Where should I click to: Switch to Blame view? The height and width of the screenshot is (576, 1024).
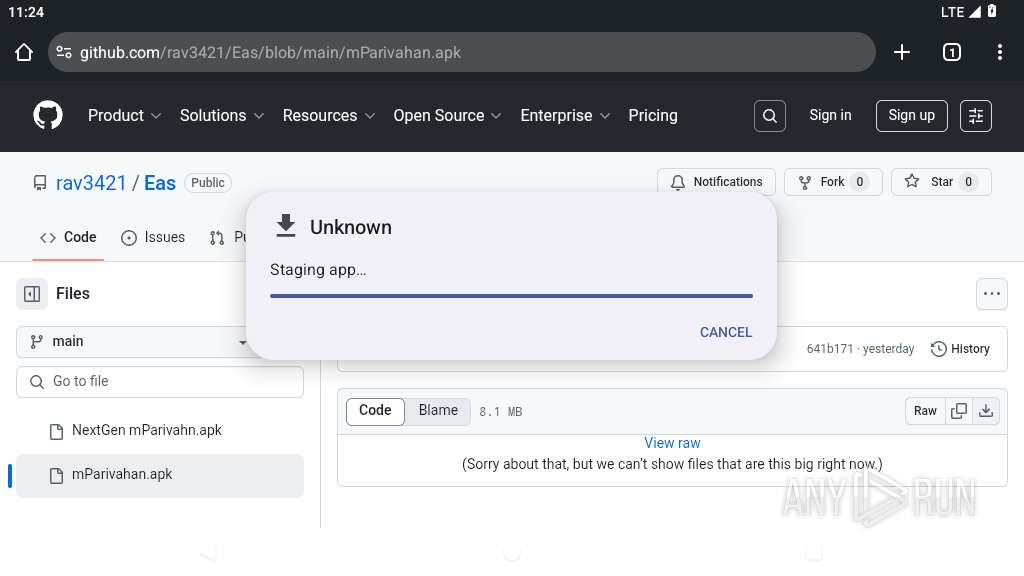coord(438,411)
